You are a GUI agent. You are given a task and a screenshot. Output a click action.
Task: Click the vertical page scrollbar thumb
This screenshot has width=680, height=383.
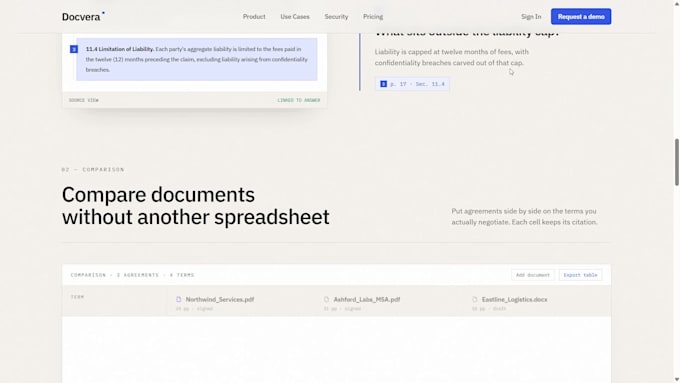coord(677,162)
